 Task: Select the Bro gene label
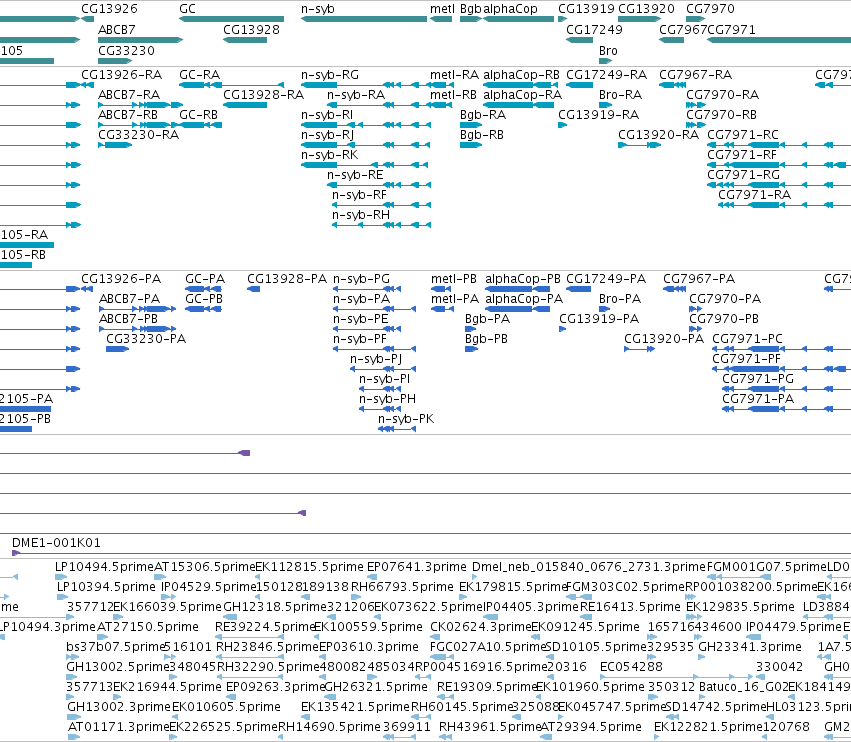click(608, 50)
